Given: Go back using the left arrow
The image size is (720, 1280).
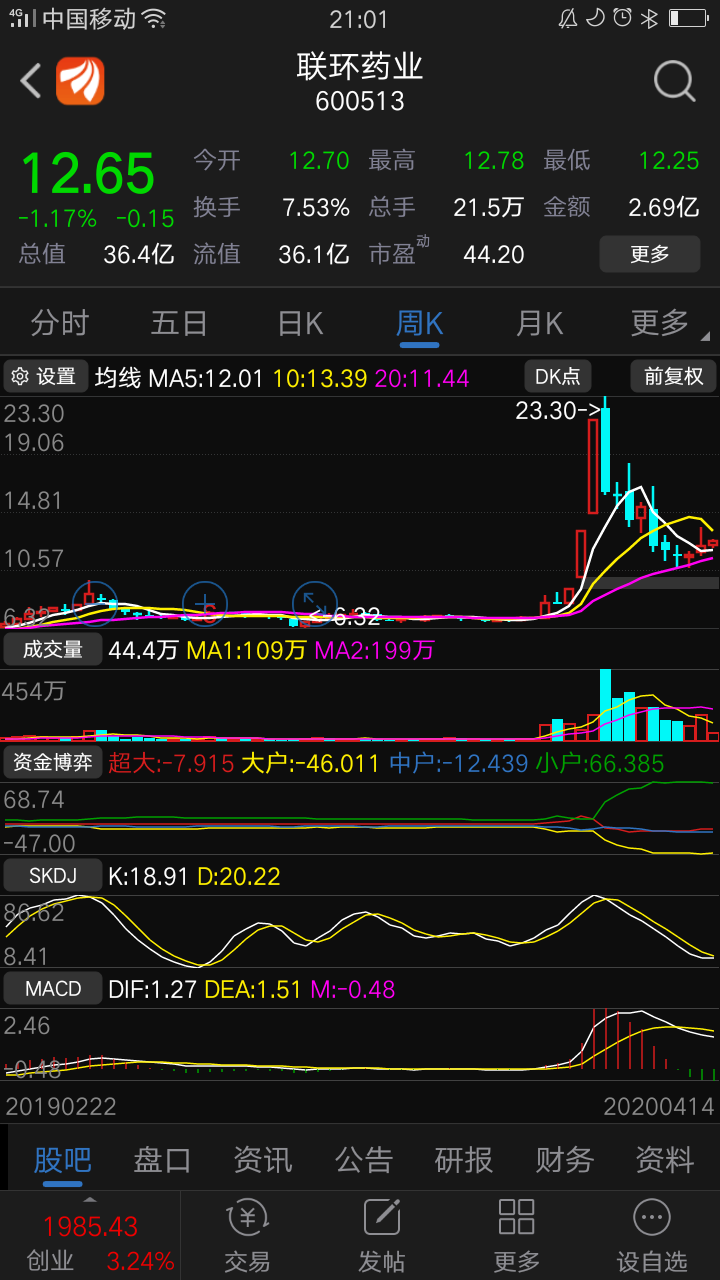Looking at the screenshot, I should [x=31, y=81].
